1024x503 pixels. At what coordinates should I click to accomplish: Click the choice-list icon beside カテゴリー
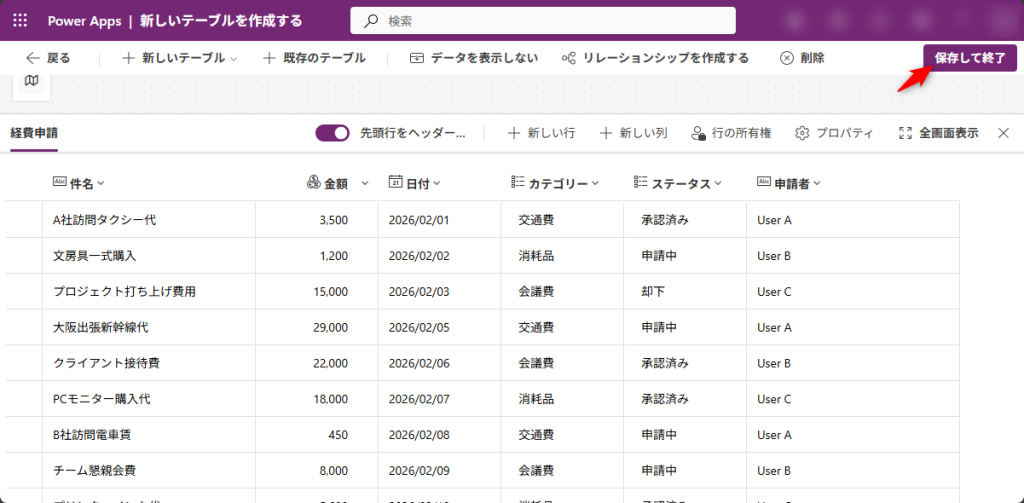[x=518, y=182]
